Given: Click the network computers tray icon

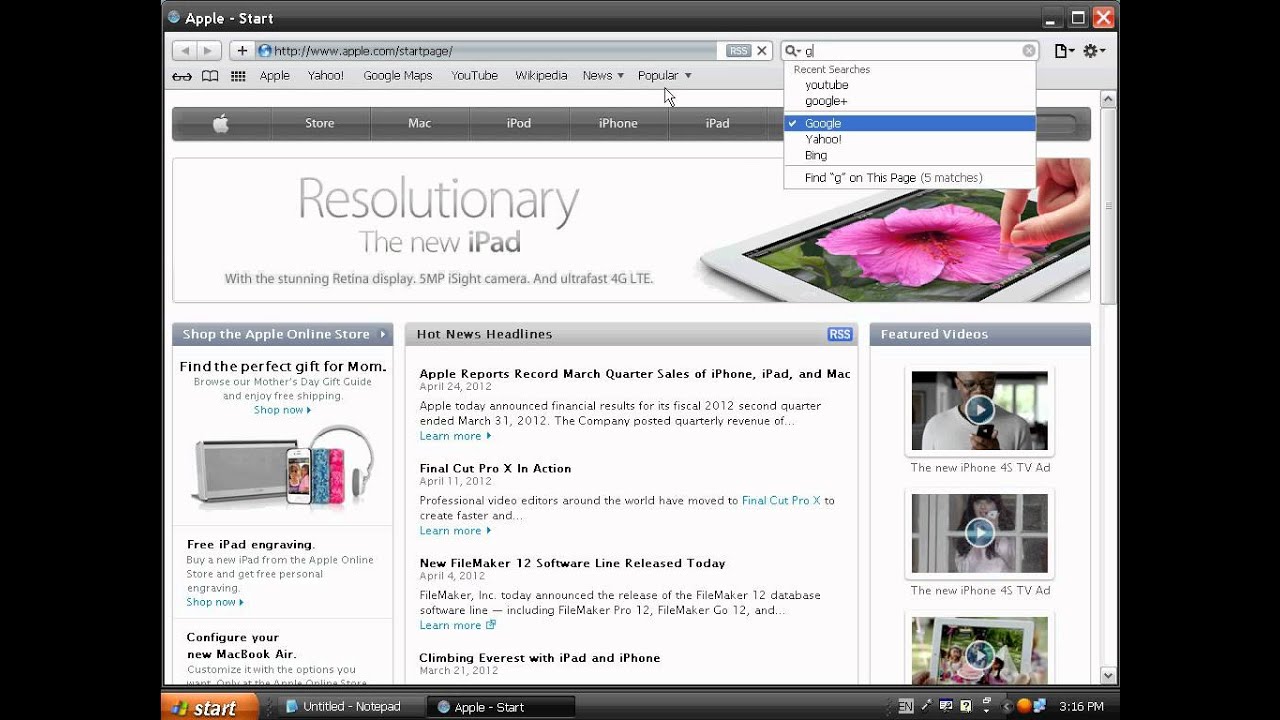Looking at the screenshot, I should (x=1040, y=706).
